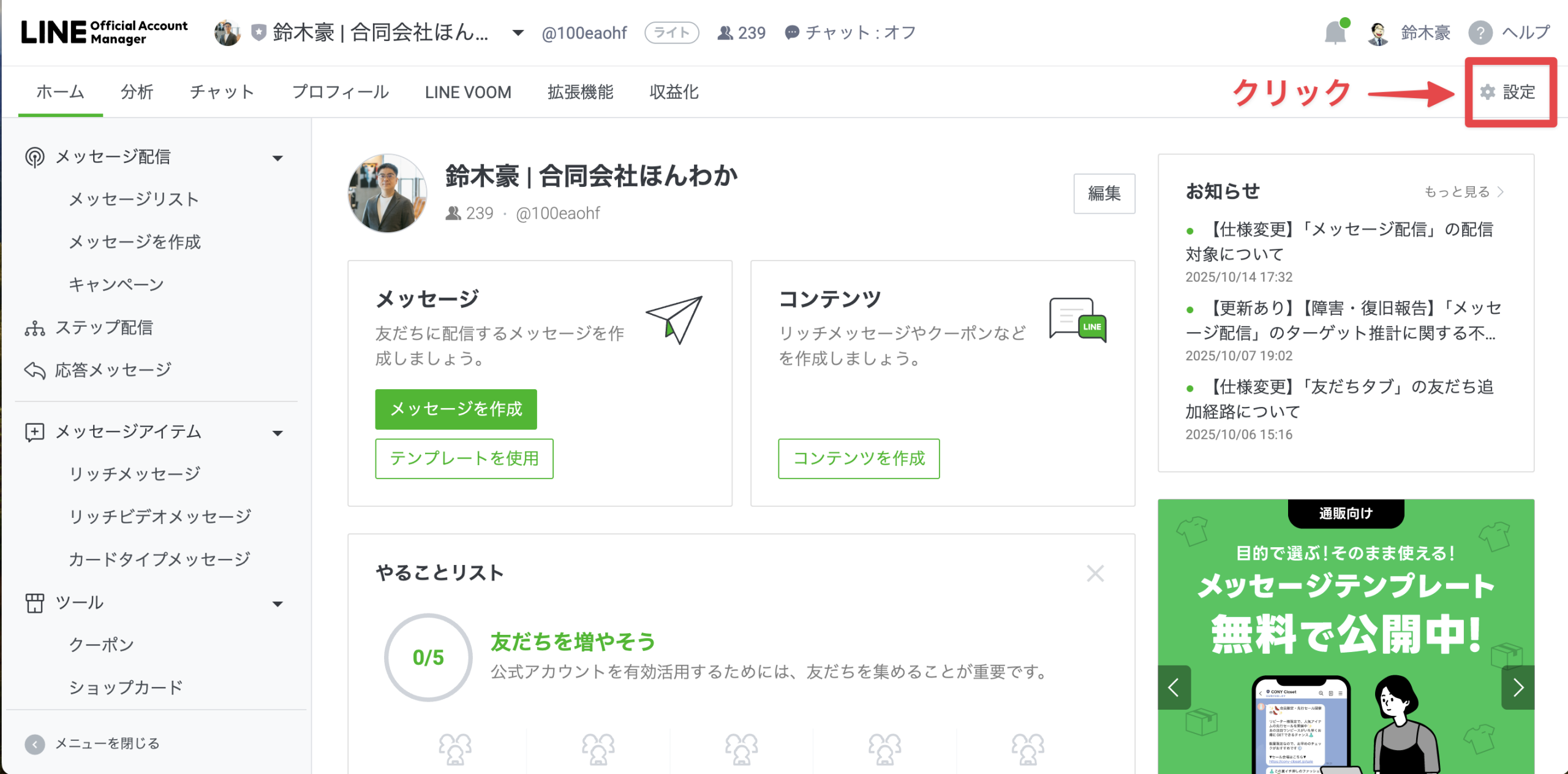The height and width of the screenshot is (774, 1568).
Task: Show previous banner with left arrow
Action: (1174, 688)
